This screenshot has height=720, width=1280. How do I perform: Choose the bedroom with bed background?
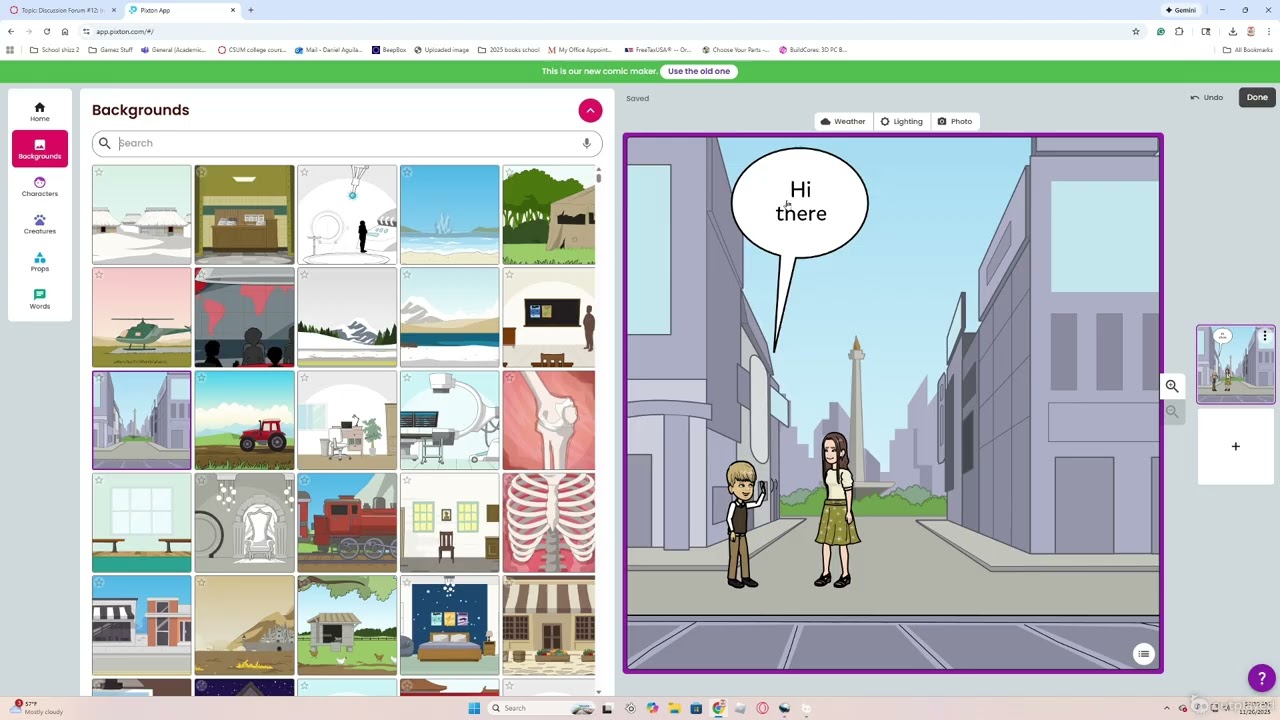(449, 626)
